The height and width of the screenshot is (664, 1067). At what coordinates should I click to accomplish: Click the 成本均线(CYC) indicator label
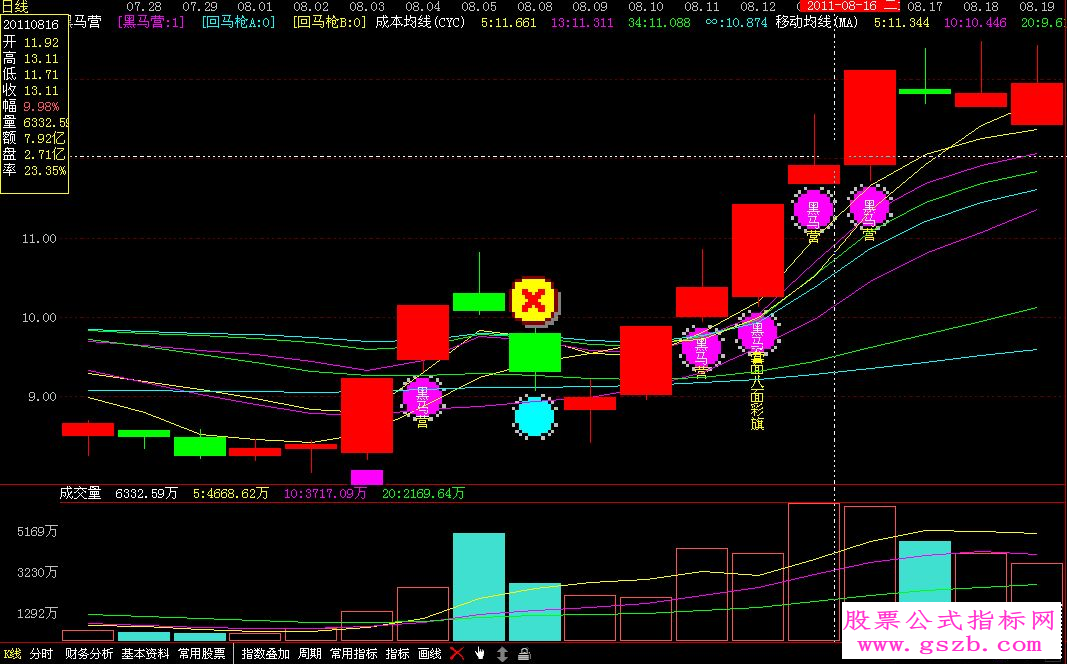(421, 22)
